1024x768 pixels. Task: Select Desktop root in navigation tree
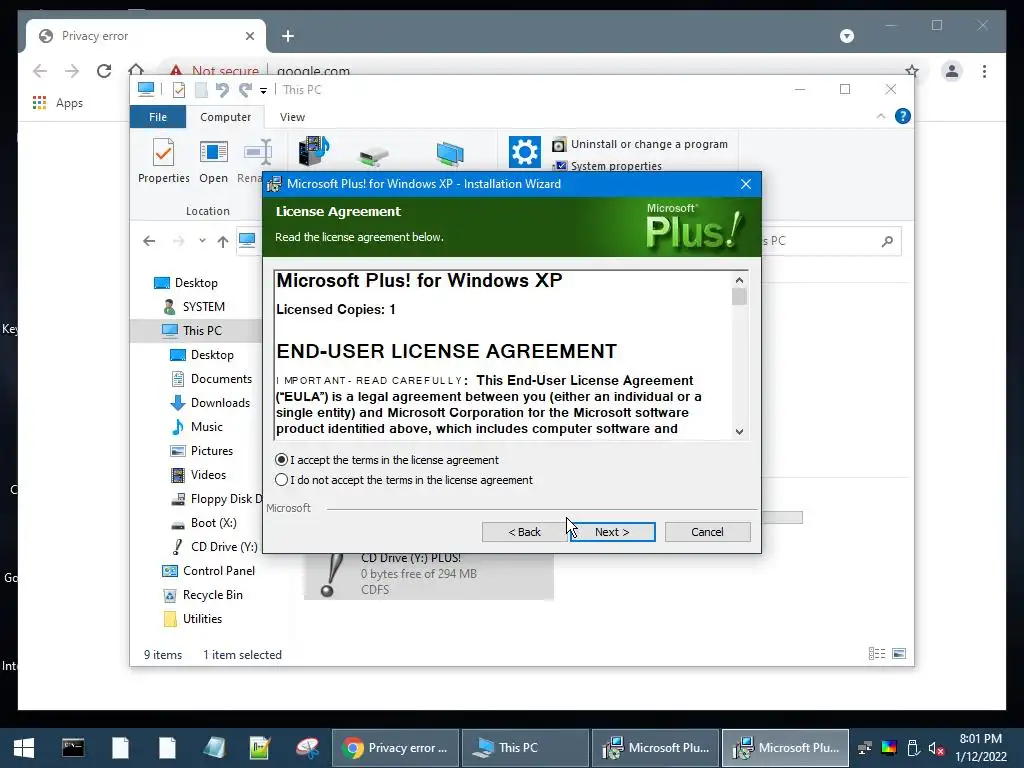coord(196,283)
